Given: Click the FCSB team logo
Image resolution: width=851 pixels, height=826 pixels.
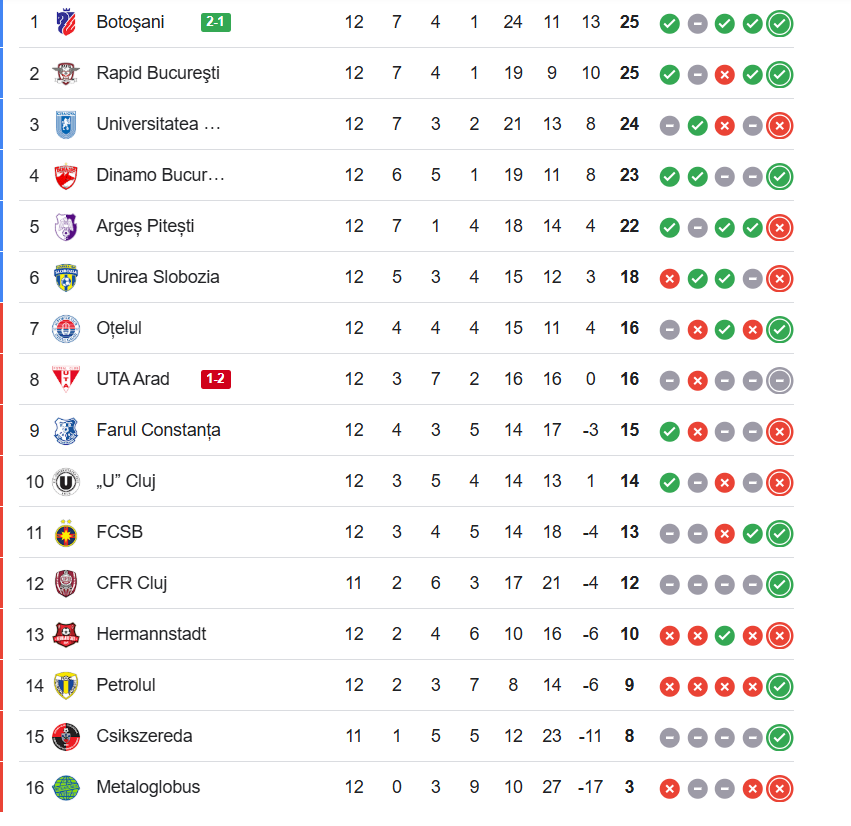Looking at the screenshot, I should click(x=66, y=532).
